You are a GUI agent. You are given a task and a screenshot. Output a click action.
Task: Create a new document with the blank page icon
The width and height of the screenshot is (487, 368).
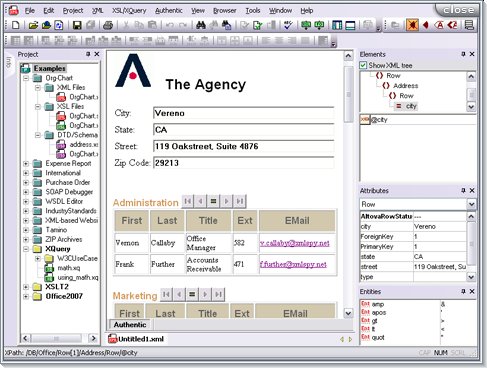(x=15, y=25)
